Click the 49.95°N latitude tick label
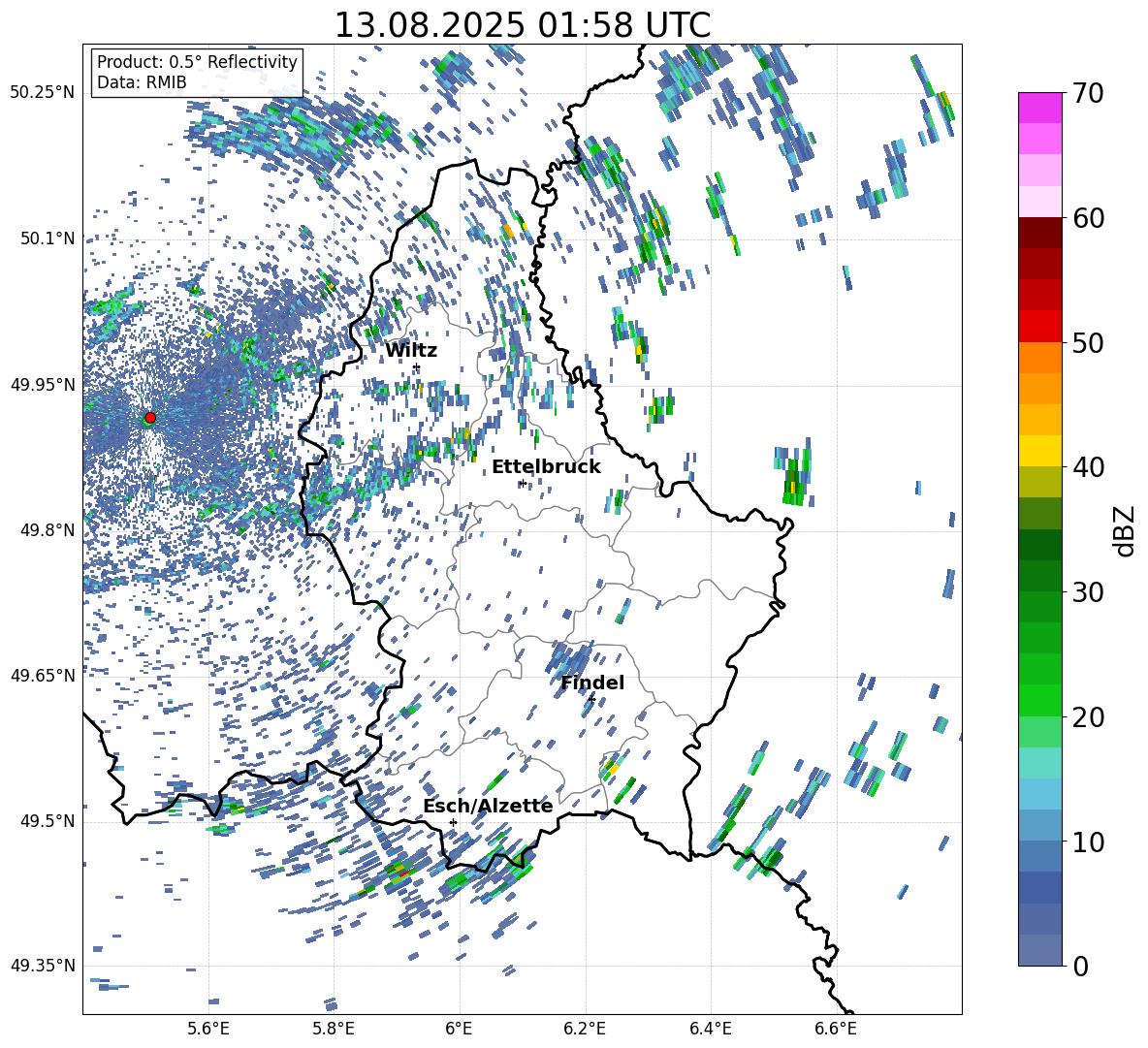Image resolution: width=1148 pixels, height=1048 pixels. 43,384
